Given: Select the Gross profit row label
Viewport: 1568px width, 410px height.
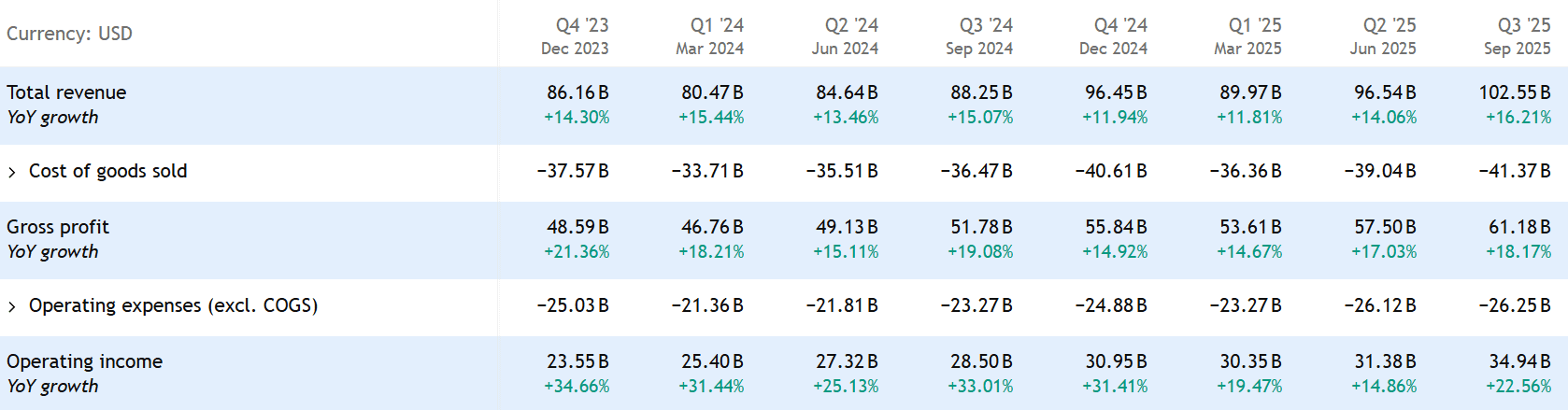Looking at the screenshot, I should 58,227.
